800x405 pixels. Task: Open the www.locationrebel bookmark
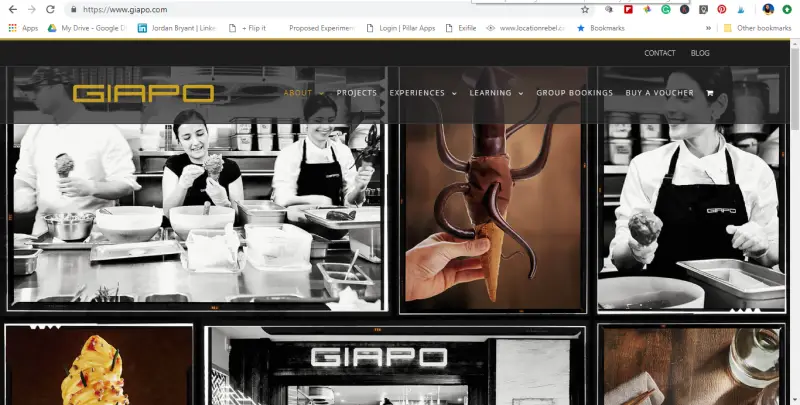(526, 28)
